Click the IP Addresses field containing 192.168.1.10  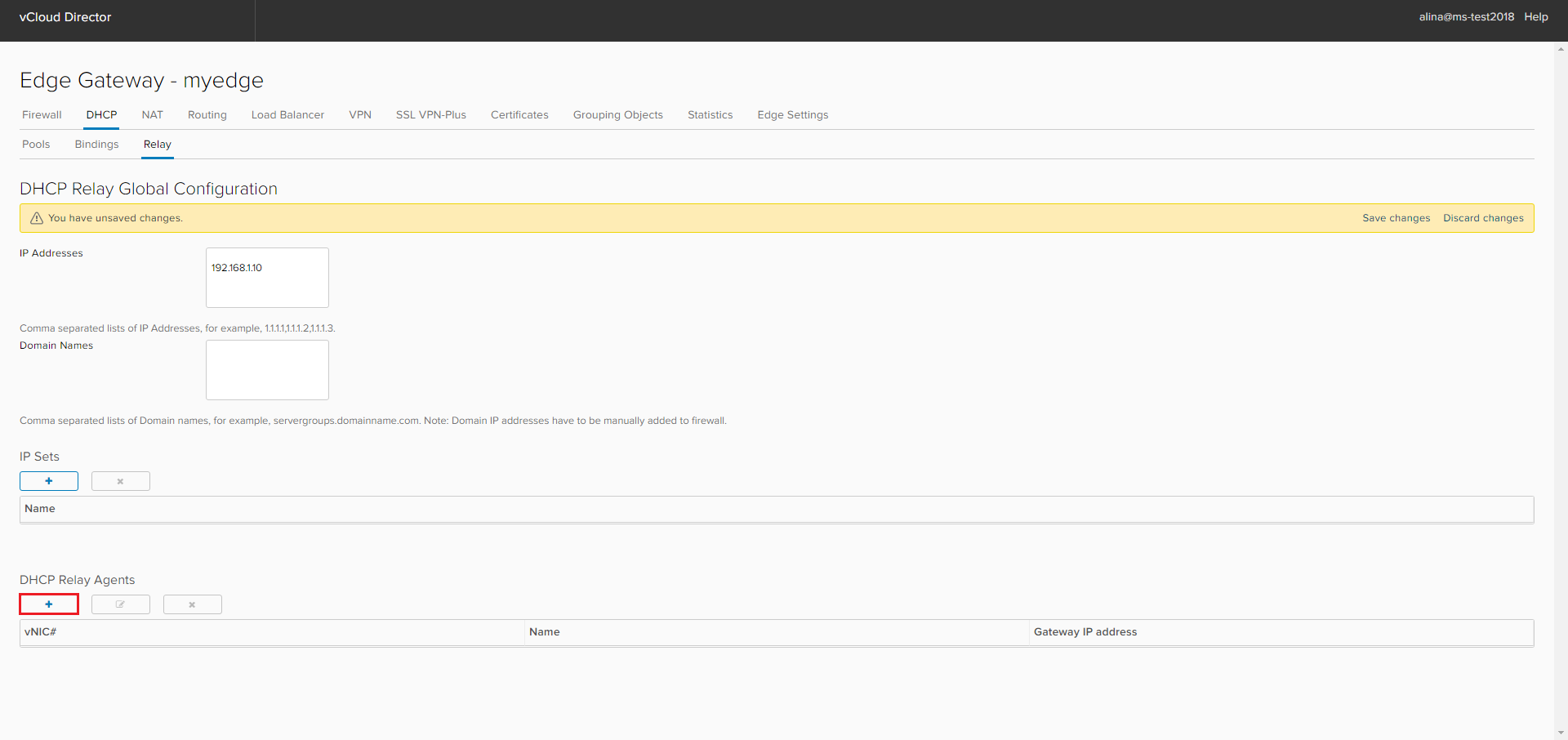click(x=266, y=278)
